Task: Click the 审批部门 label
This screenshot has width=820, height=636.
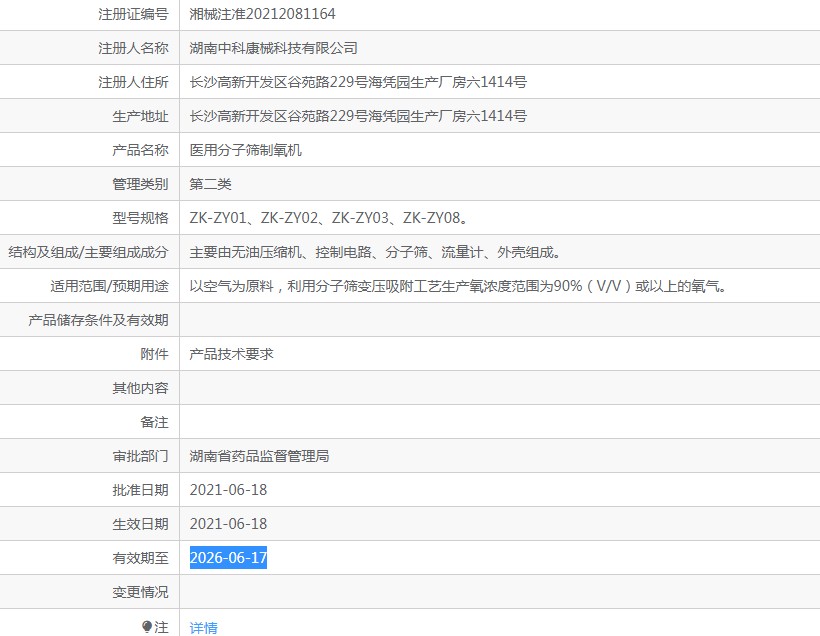Action: [140, 456]
